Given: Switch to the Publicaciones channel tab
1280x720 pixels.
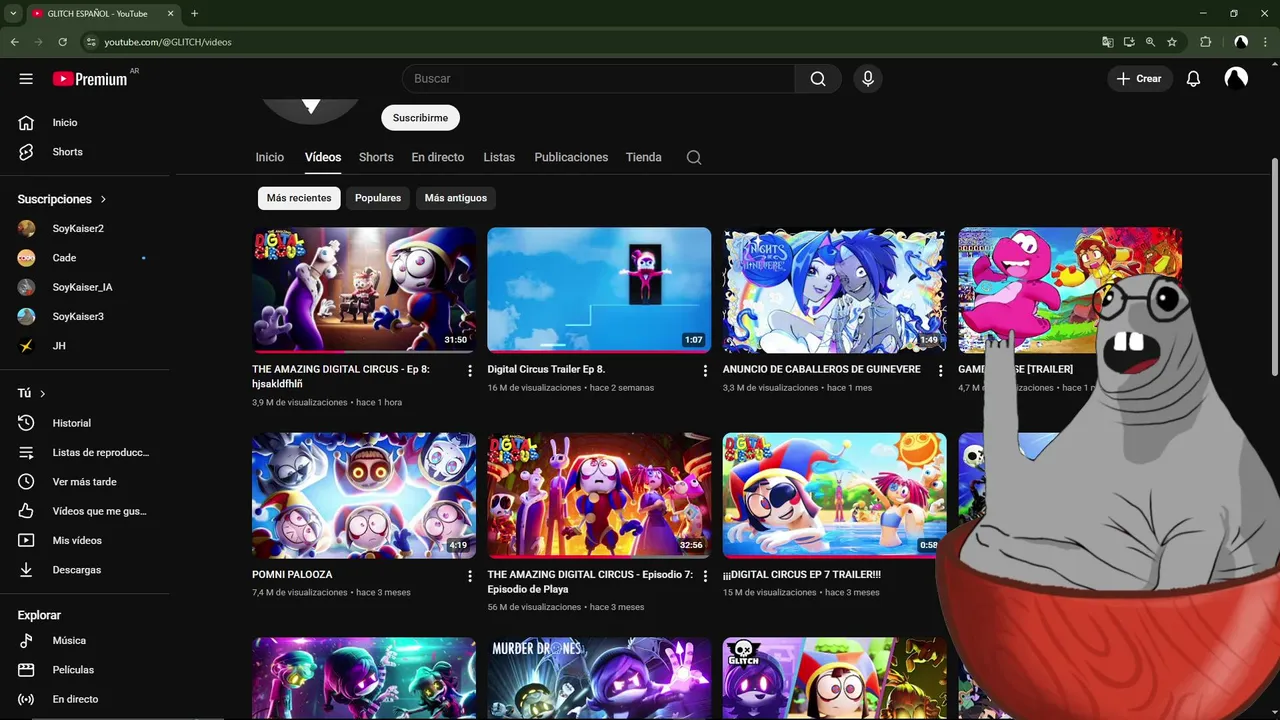Looking at the screenshot, I should 571,157.
